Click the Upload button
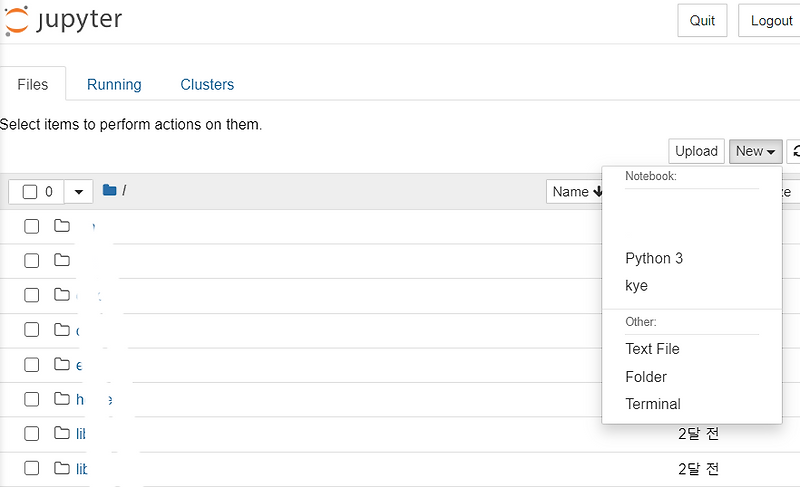This screenshot has width=800, height=487. coord(696,151)
